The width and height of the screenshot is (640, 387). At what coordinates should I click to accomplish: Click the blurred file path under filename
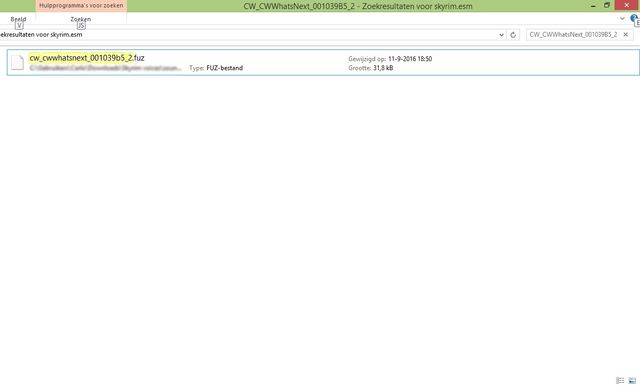(x=105, y=68)
